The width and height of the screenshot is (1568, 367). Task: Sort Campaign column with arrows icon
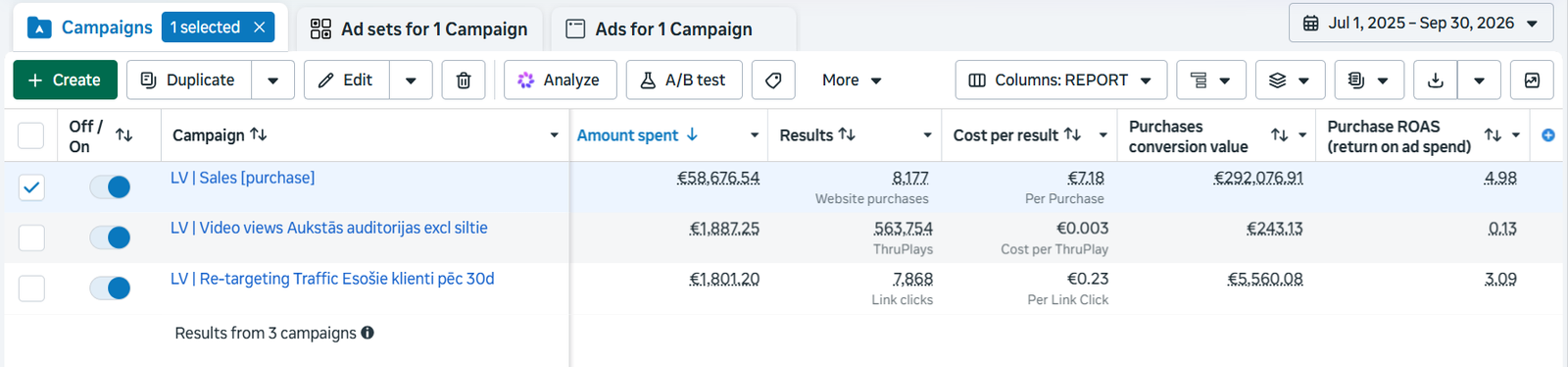[x=259, y=134]
